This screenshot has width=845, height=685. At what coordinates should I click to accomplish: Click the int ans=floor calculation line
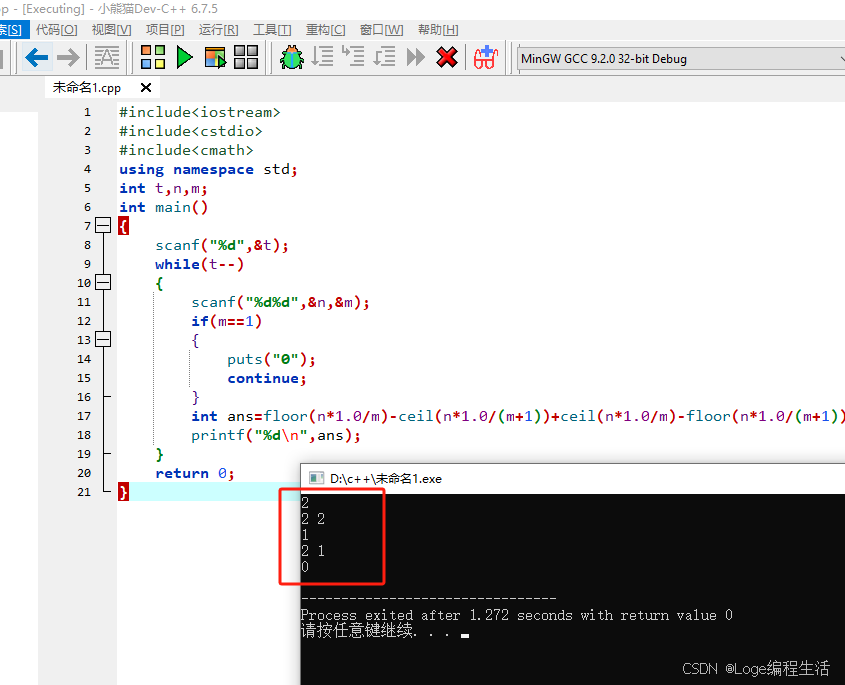click(518, 416)
